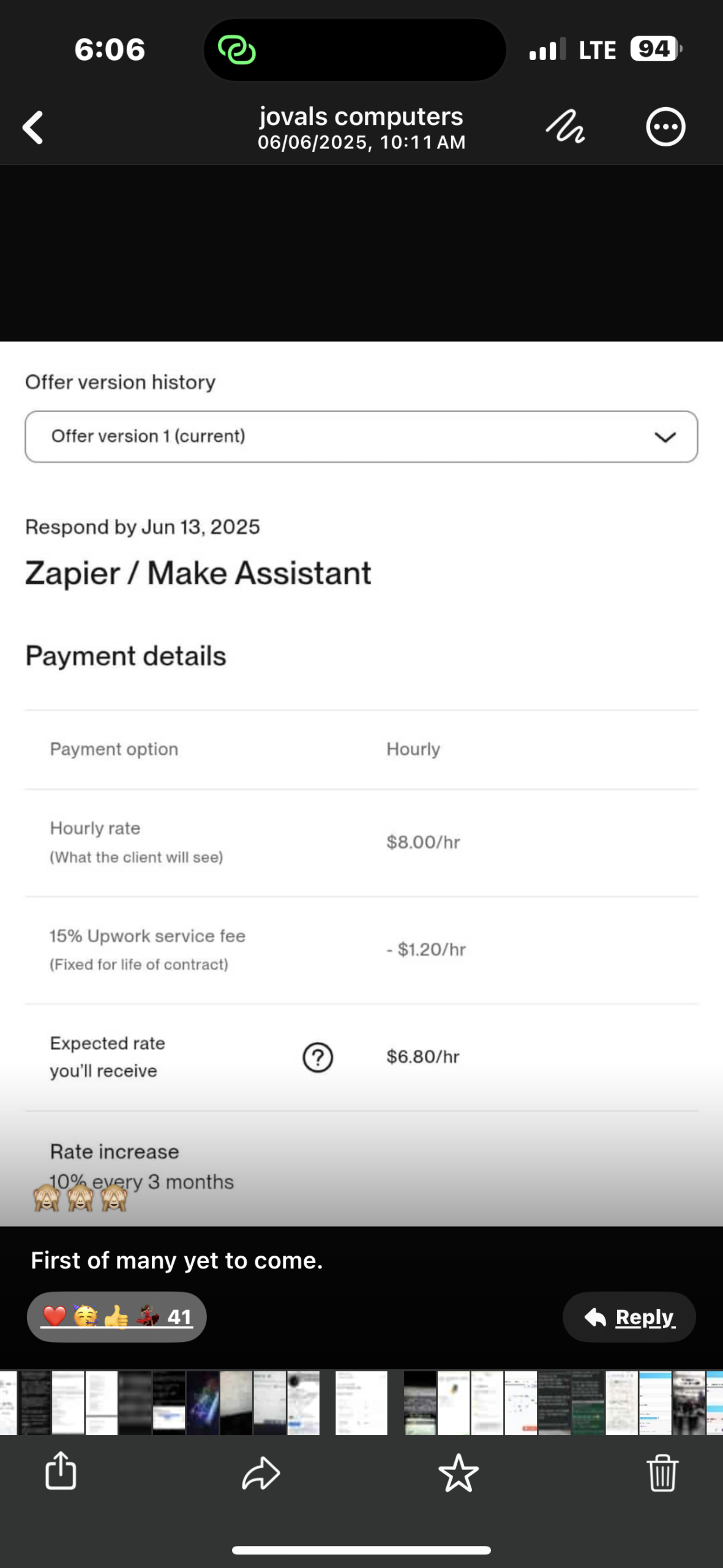Open the blue-purple colorful thumbnail
This screenshot has width=723, height=1568.
pyautogui.click(x=203, y=1403)
